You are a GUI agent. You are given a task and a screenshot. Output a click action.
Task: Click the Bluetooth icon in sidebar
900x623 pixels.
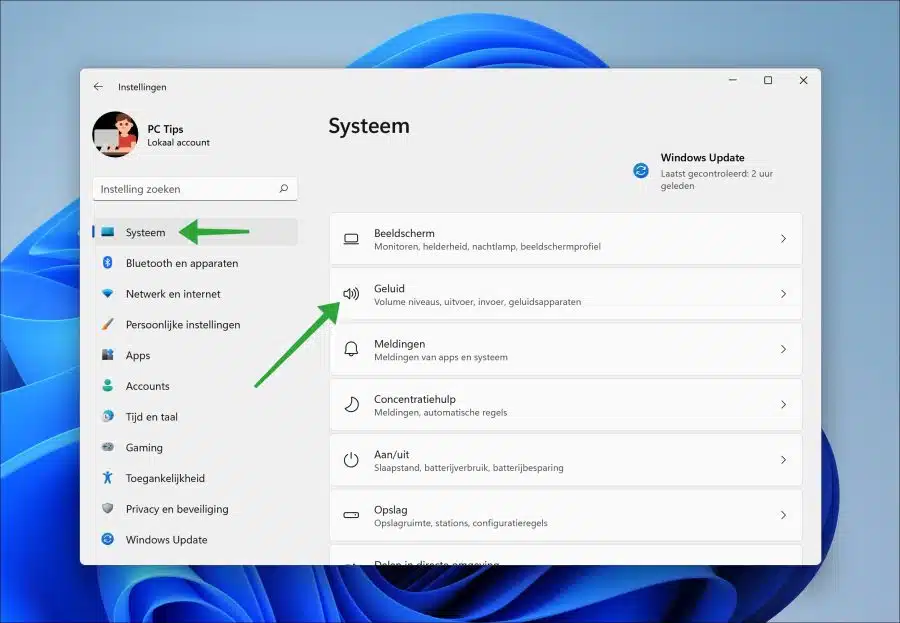(107, 262)
